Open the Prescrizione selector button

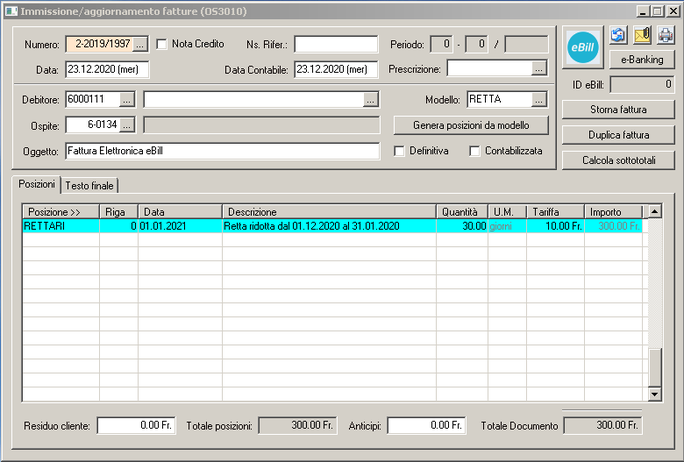tap(540, 69)
